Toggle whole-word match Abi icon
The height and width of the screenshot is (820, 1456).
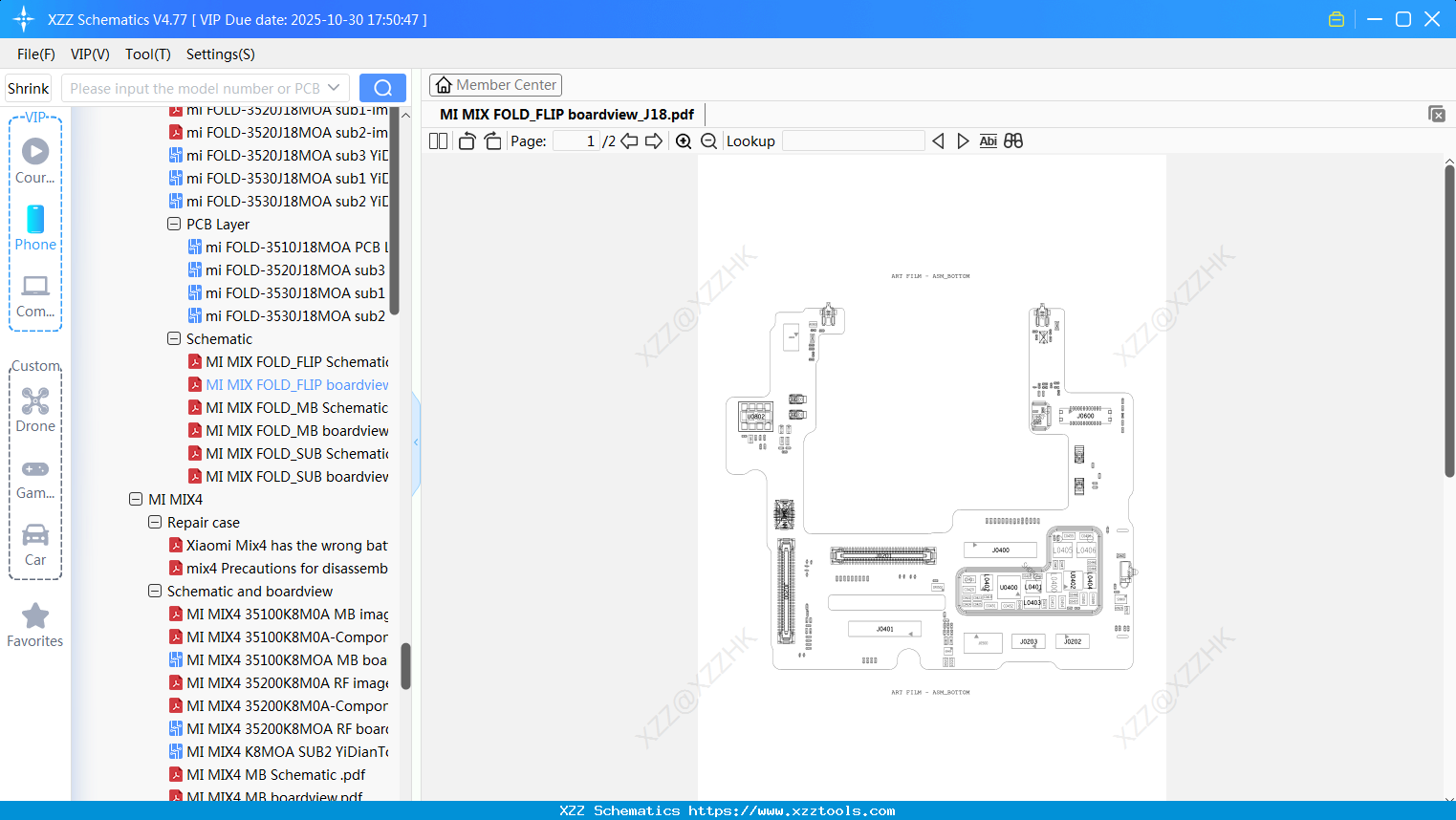(x=989, y=141)
